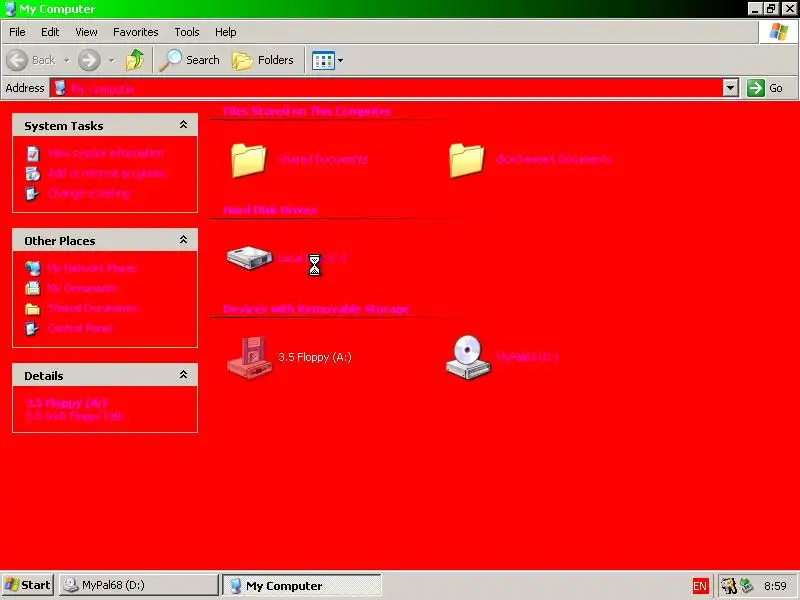The height and width of the screenshot is (600, 800).
Task: Click the EN language indicator
Action: click(x=700, y=586)
